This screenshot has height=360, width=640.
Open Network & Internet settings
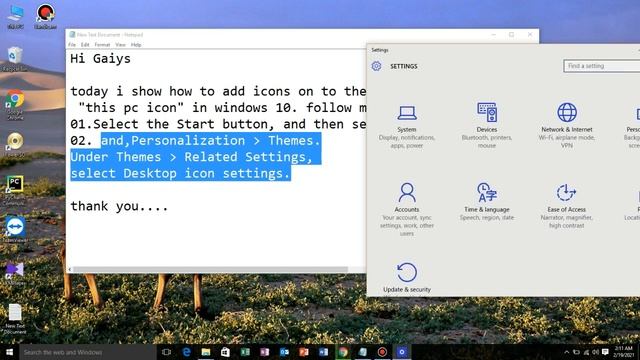pyautogui.click(x=567, y=125)
